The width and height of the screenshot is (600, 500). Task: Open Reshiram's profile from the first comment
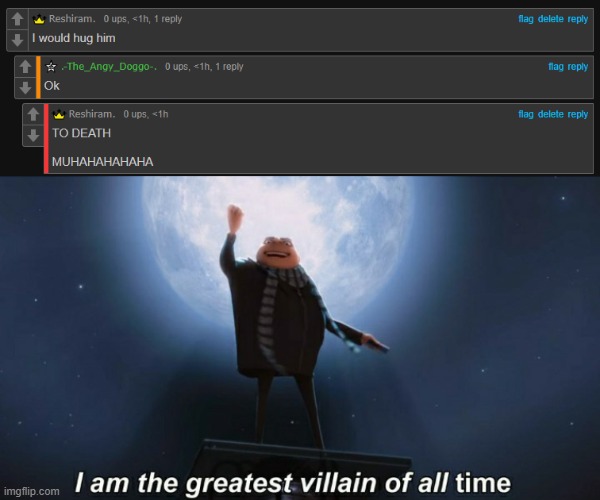pos(72,19)
